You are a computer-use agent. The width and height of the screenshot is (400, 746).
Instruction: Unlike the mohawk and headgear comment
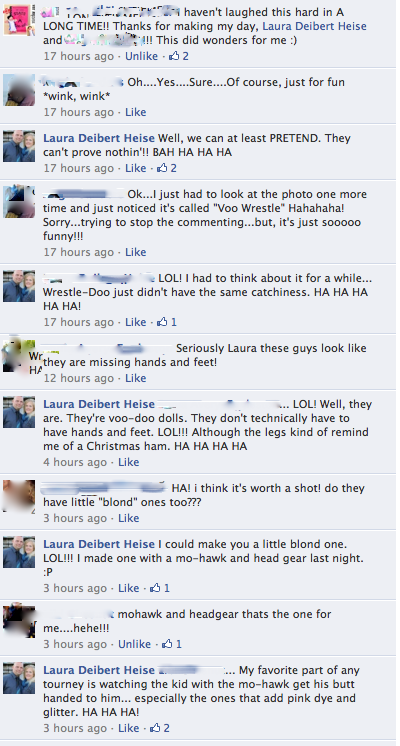pyautogui.click(x=134, y=644)
